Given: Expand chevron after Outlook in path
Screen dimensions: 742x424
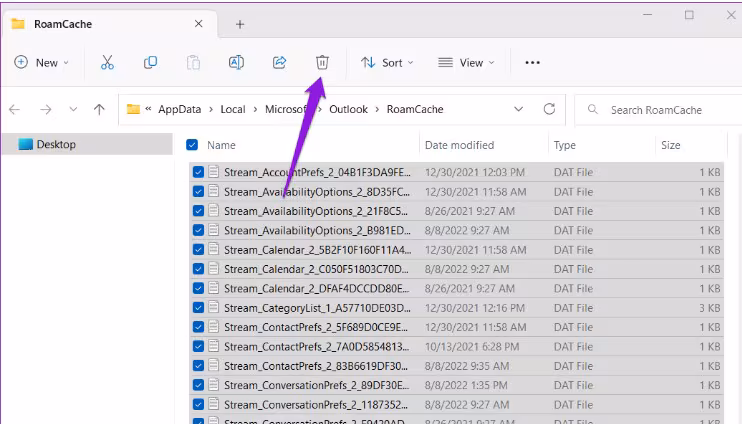Looking at the screenshot, I should point(377,109).
